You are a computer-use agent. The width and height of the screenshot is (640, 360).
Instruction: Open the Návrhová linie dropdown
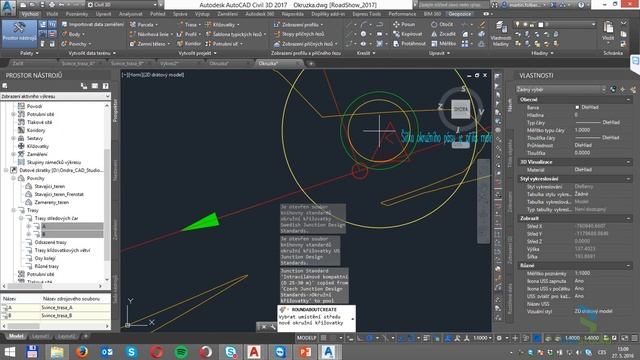[151, 34]
